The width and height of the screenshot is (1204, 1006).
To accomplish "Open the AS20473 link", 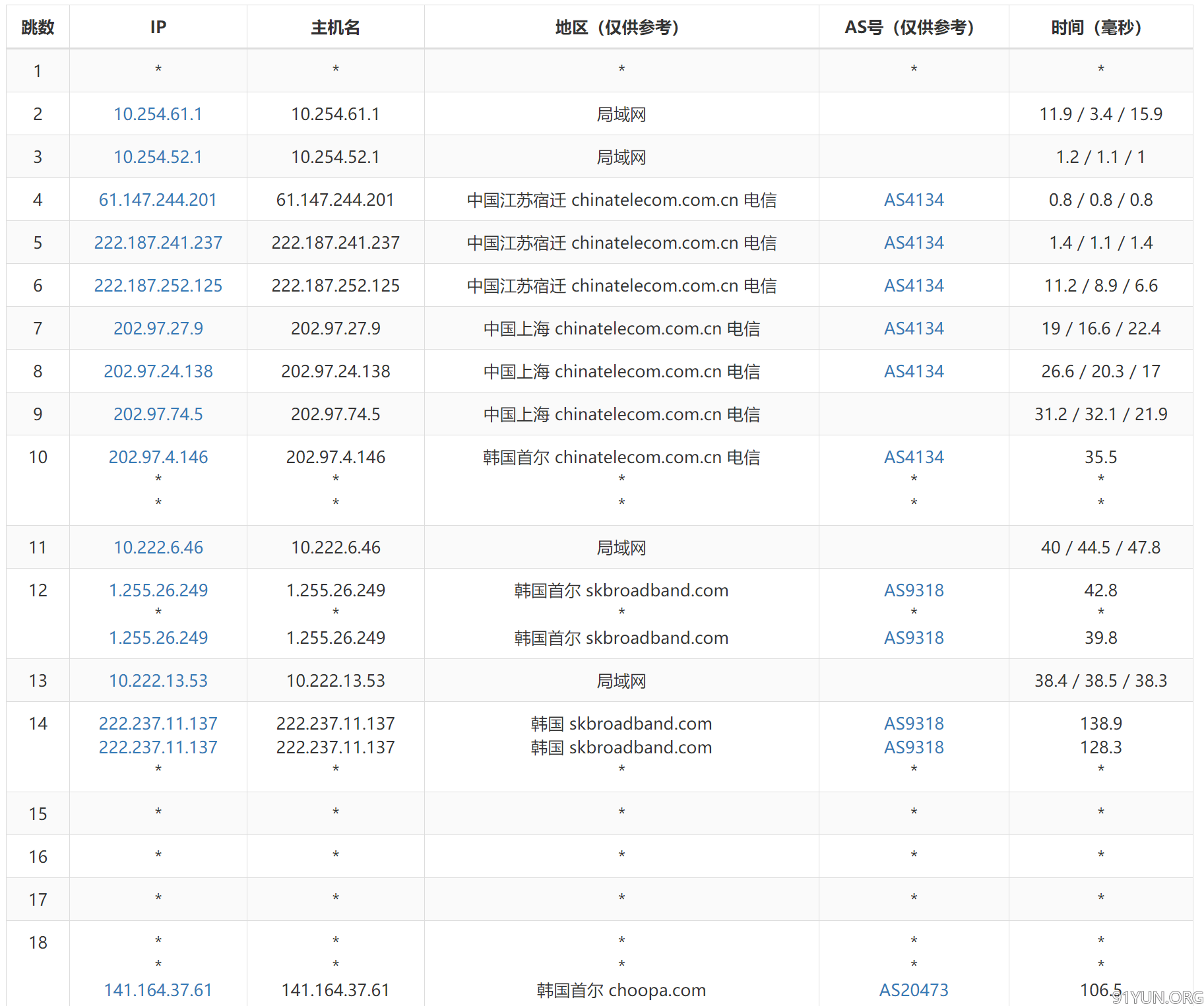I will click(914, 990).
